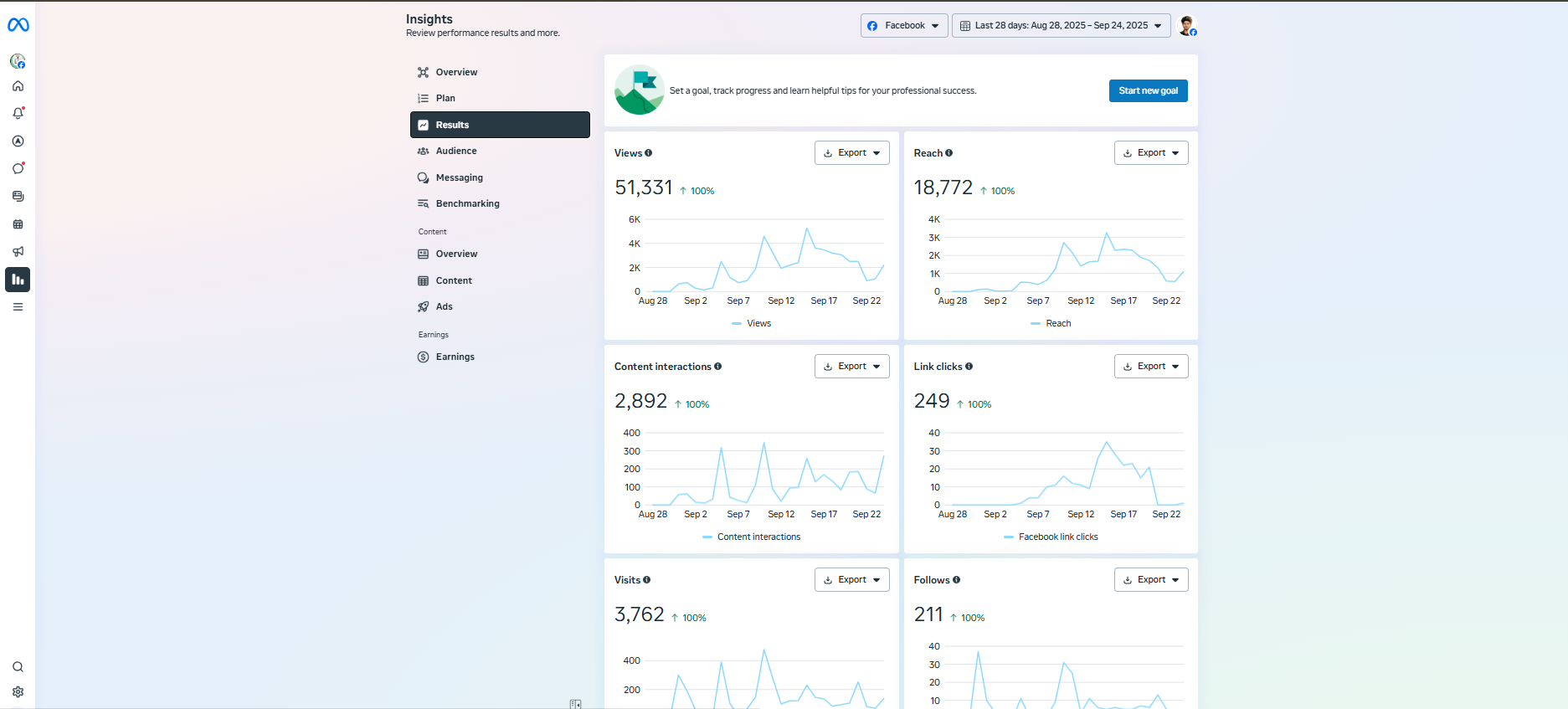Click the profile avatar in top right
Viewport: 1568px width, 709px height.
coord(1186,26)
